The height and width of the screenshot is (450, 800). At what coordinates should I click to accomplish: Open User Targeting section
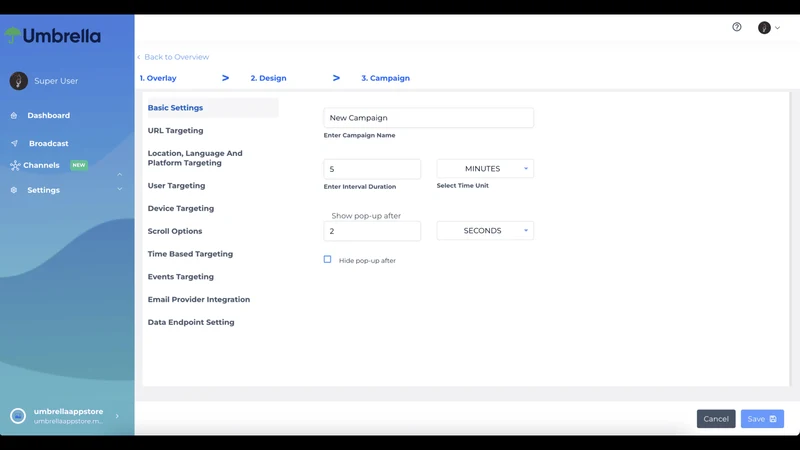(x=177, y=186)
